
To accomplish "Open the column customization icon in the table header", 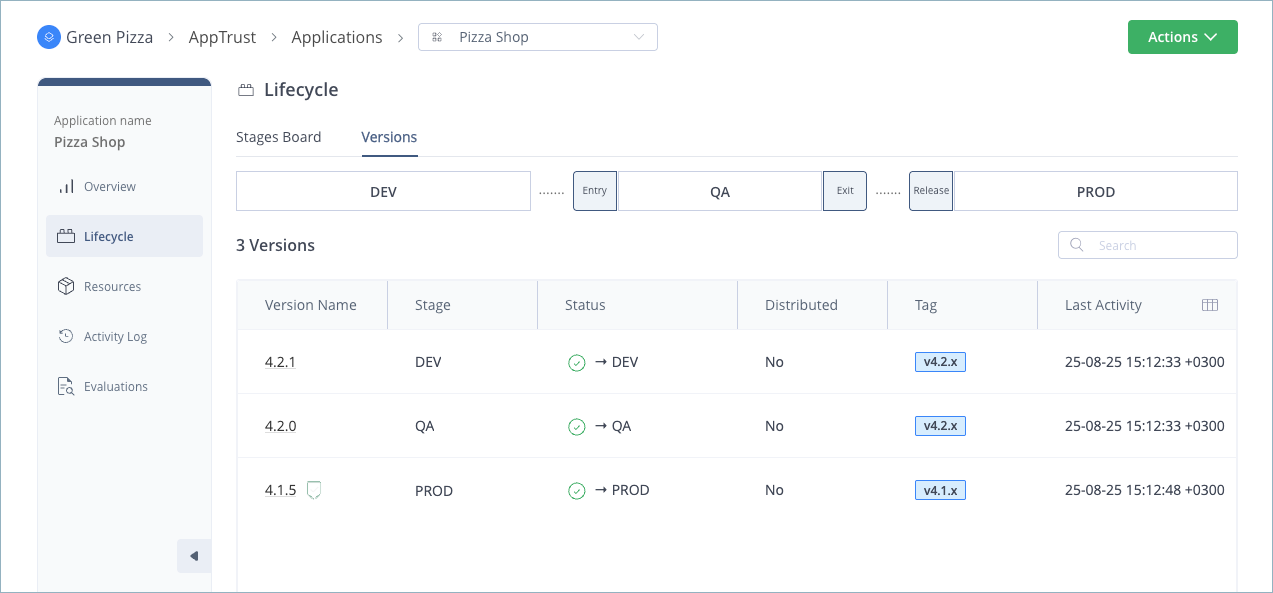I will click(1210, 305).
